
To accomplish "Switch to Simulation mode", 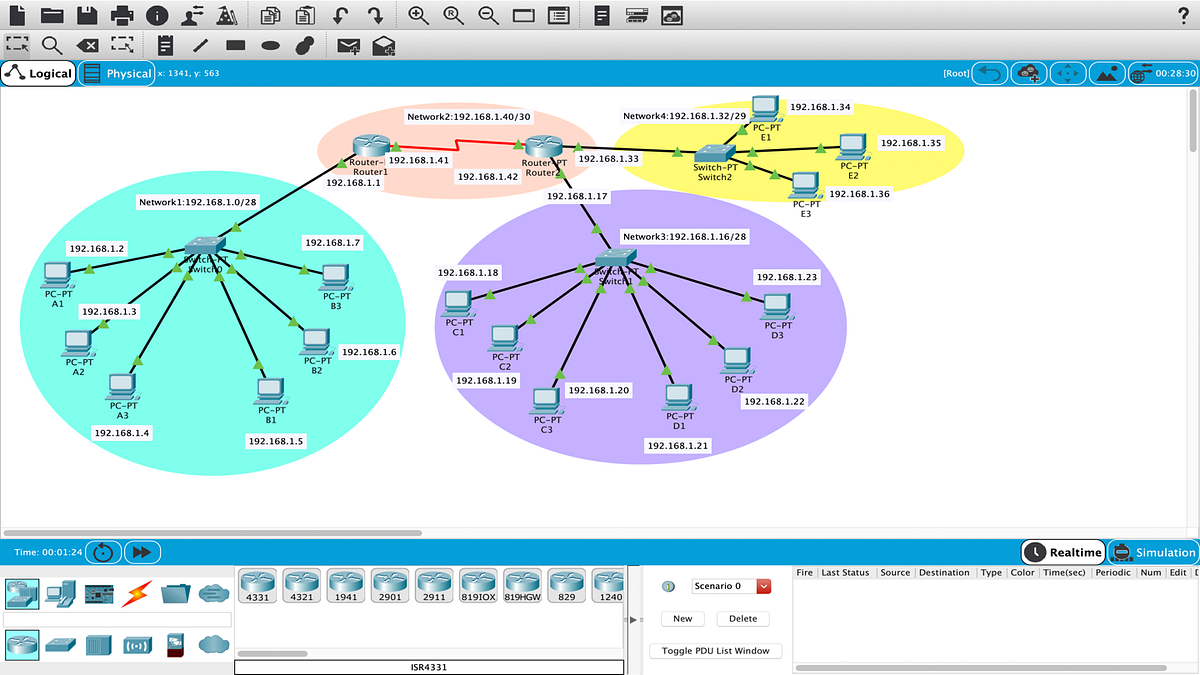I will [x=1155, y=552].
